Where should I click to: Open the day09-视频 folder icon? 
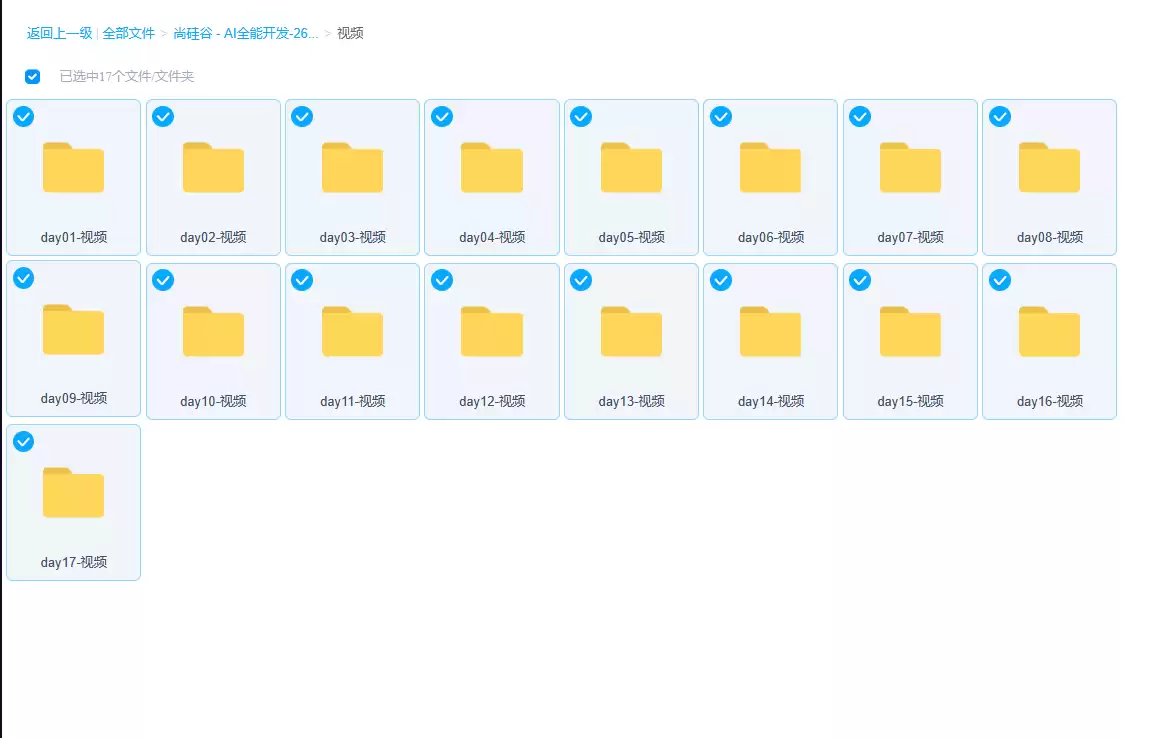coord(74,330)
